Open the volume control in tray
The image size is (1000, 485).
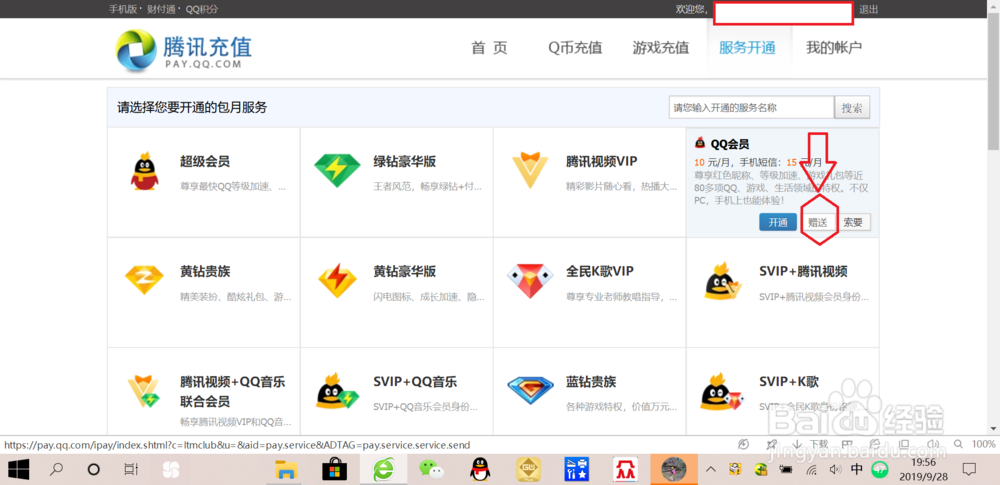835,470
